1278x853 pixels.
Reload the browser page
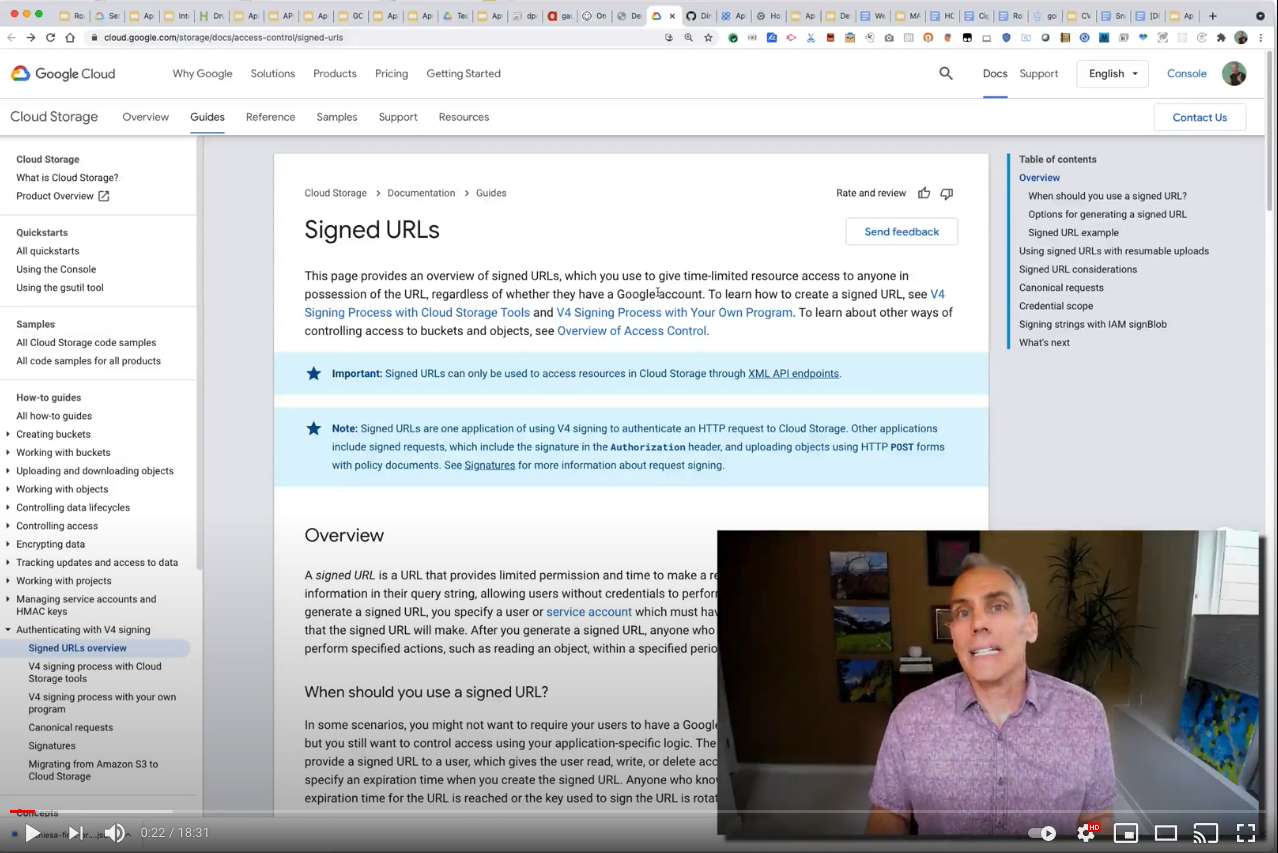click(x=50, y=37)
